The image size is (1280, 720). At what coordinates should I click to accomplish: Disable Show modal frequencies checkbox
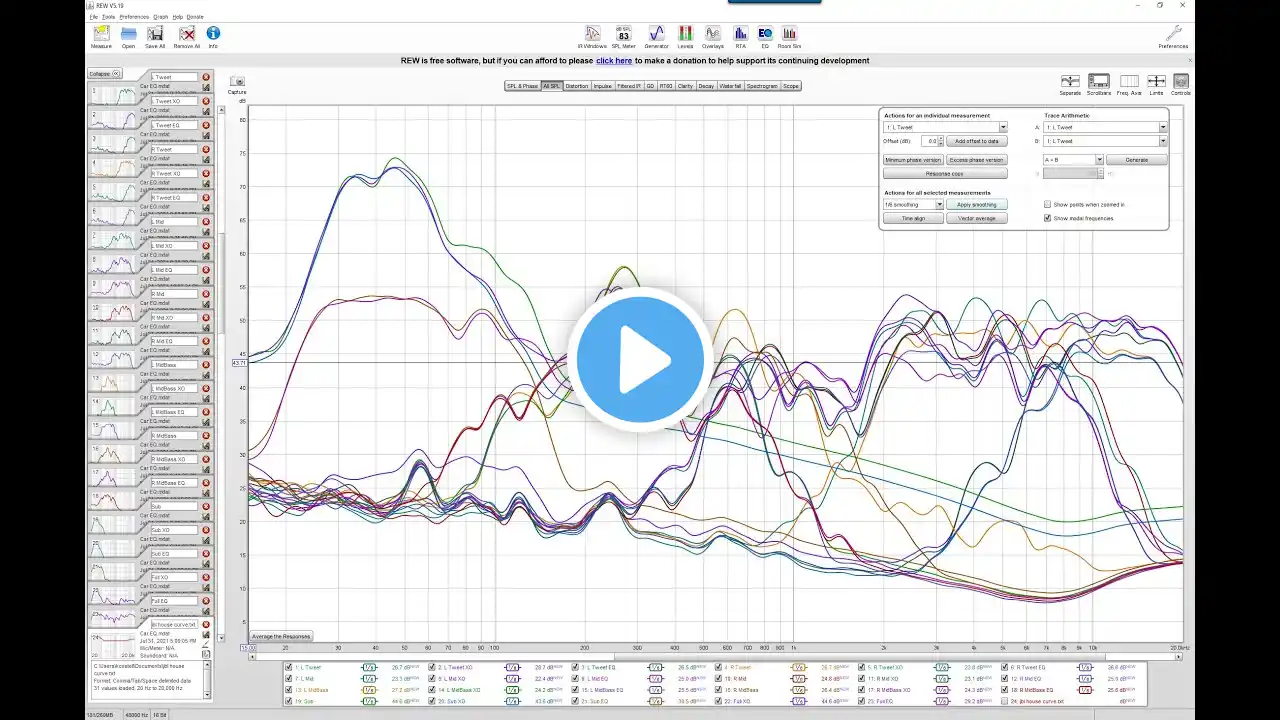coord(1047,218)
